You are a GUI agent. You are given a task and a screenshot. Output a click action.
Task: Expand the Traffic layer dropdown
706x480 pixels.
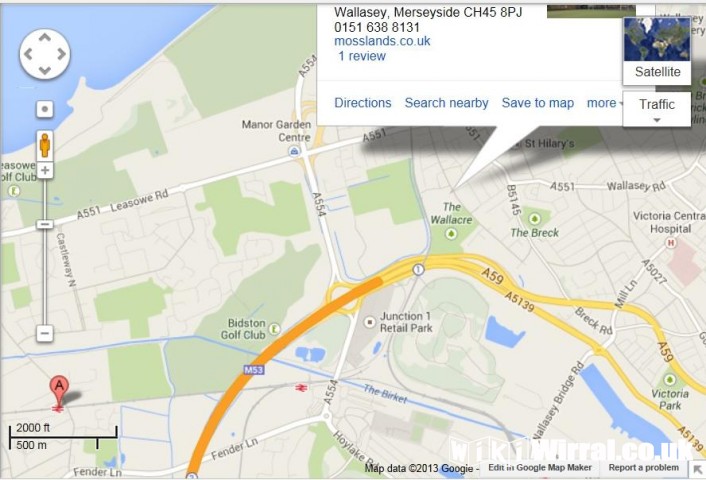click(656, 109)
